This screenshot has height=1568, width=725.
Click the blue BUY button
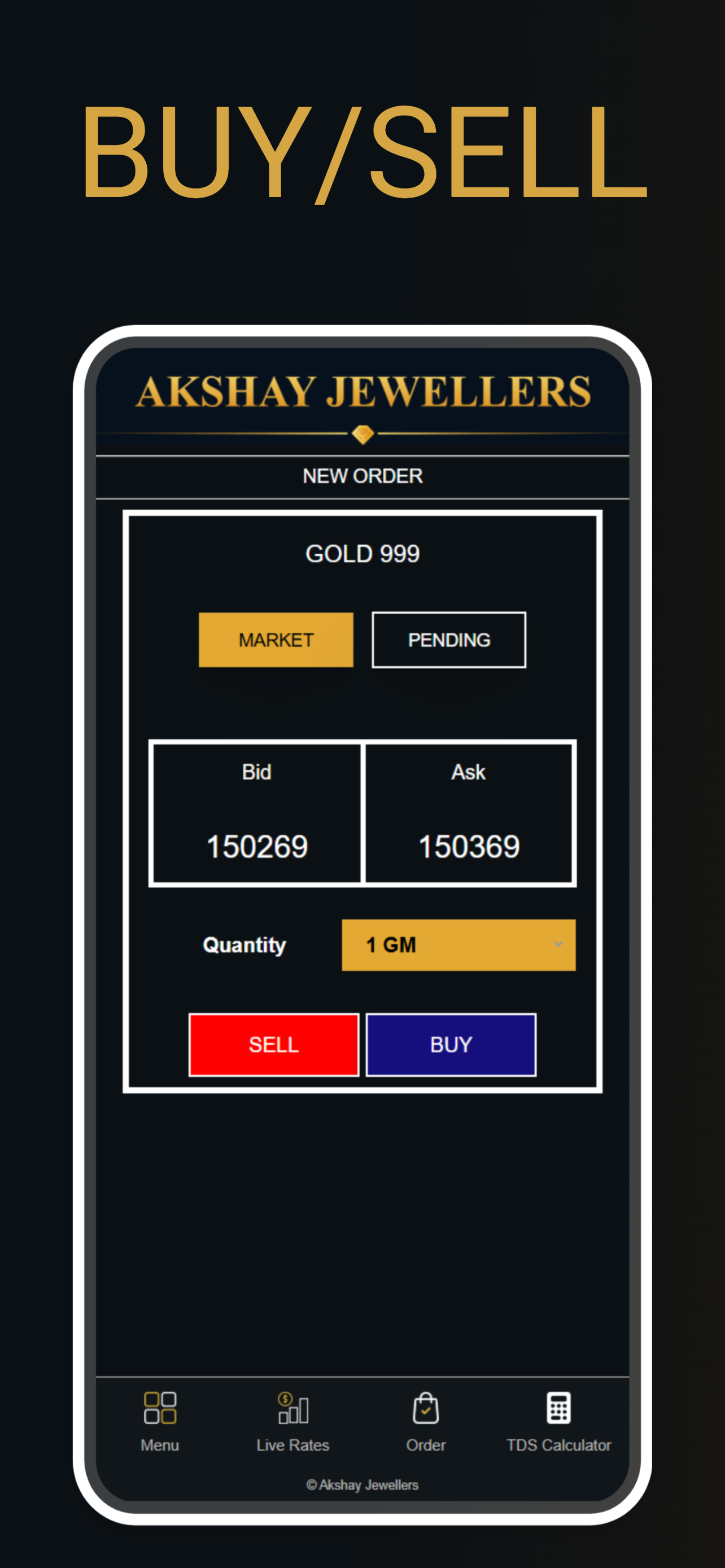coord(451,1045)
